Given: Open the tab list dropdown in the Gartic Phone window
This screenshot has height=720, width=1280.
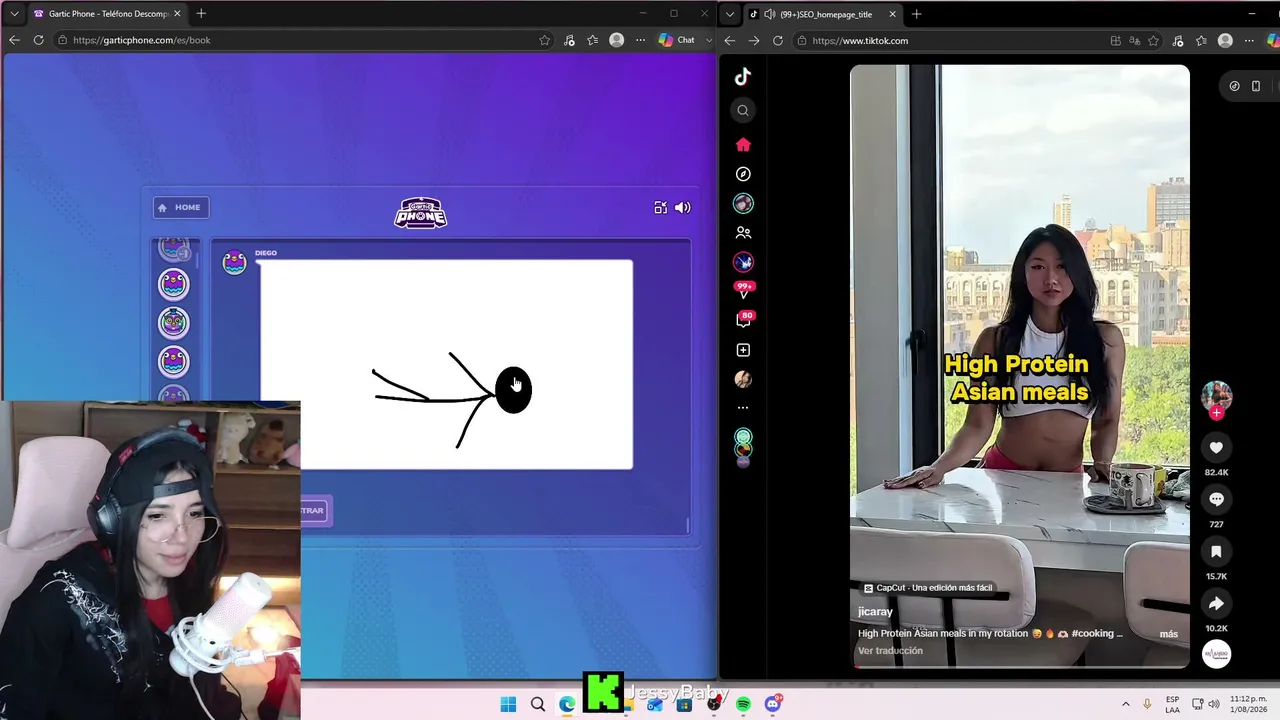Looking at the screenshot, I should point(14,14).
